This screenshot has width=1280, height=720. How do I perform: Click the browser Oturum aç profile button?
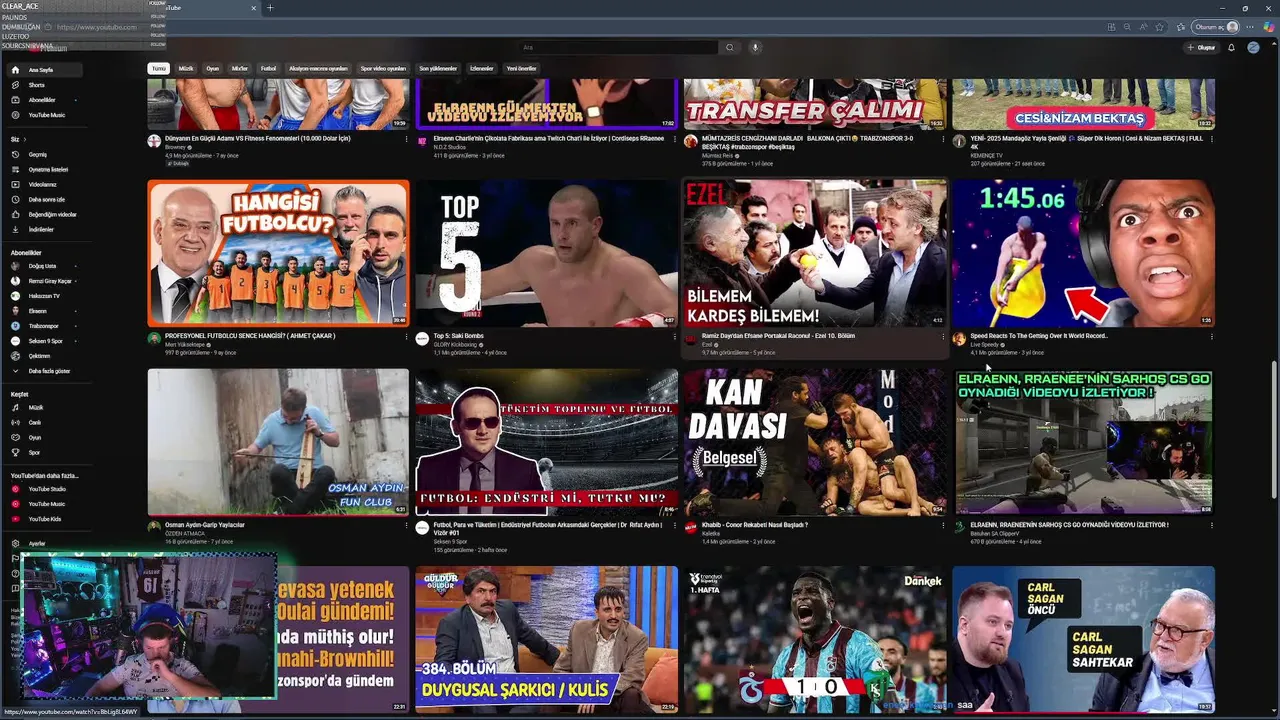pyautogui.click(x=1216, y=27)
